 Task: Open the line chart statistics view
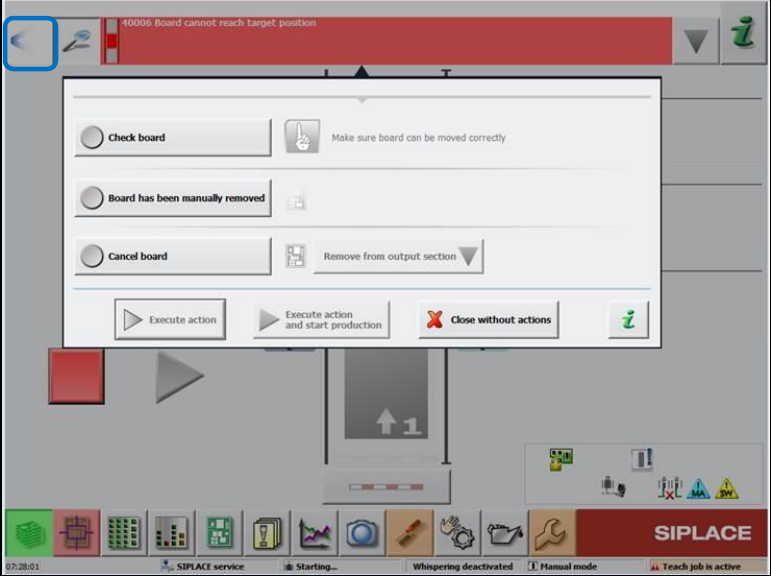click(x=314, y=533)
